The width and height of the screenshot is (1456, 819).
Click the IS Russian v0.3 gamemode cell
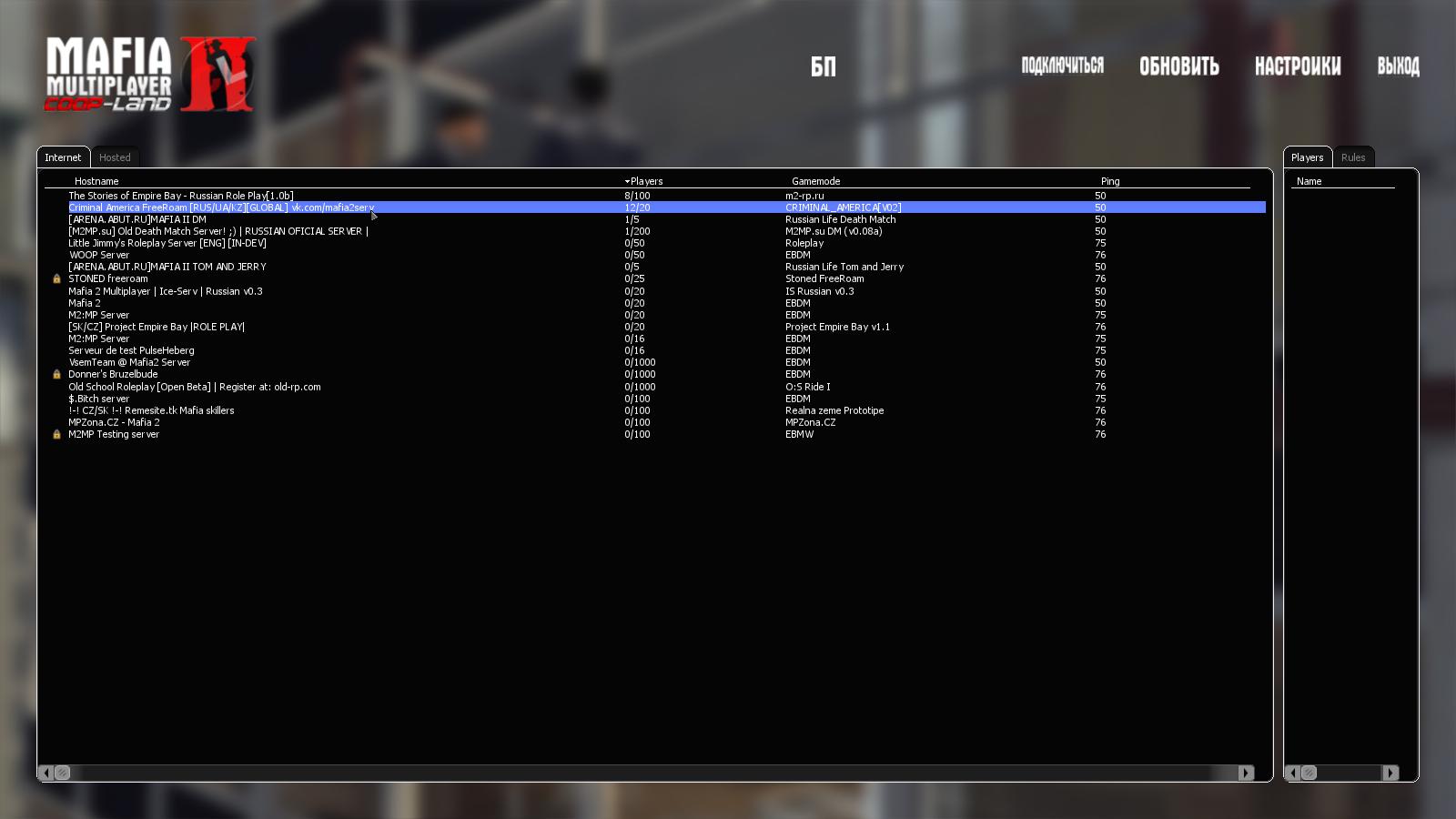820,291
